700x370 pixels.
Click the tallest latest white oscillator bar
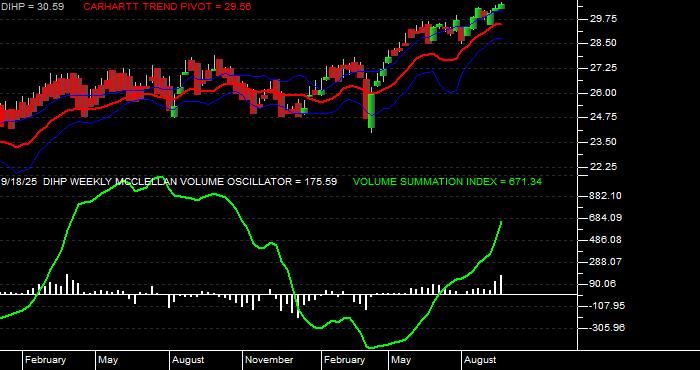point(501,285)
